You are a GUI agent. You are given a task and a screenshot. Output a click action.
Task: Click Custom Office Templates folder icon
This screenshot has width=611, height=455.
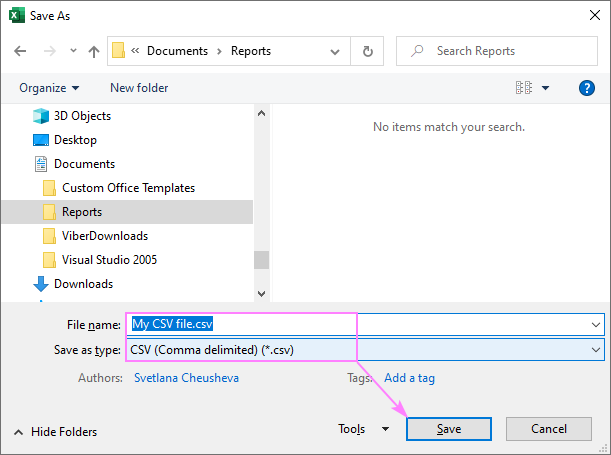pos(49,188)
